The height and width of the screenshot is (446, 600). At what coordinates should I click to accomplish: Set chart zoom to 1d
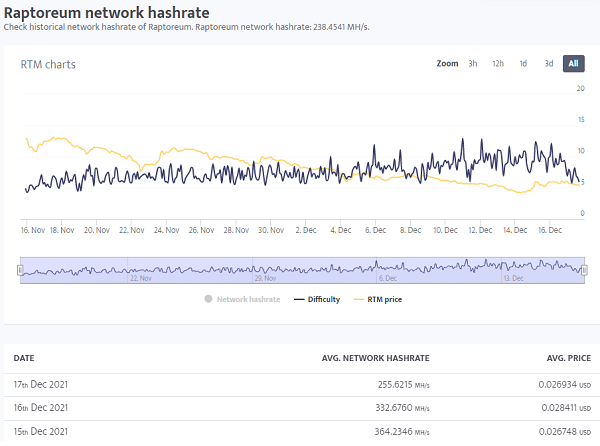point(523,63)
